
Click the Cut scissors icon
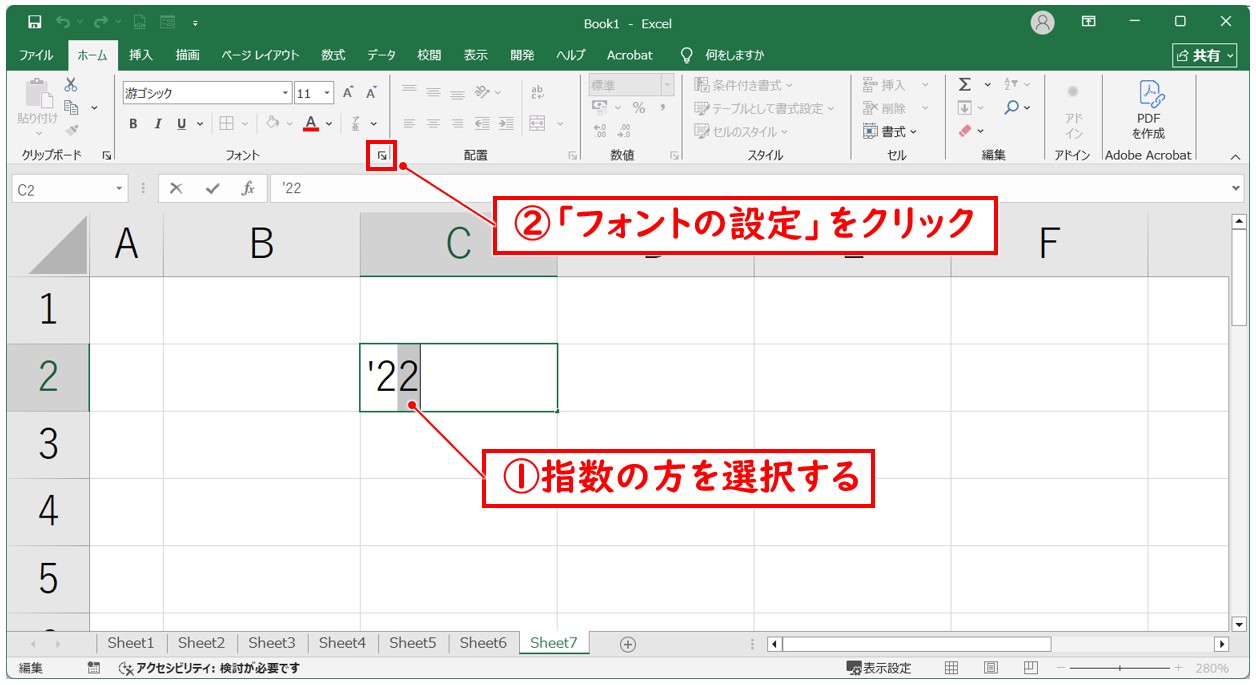coord(71,85)
